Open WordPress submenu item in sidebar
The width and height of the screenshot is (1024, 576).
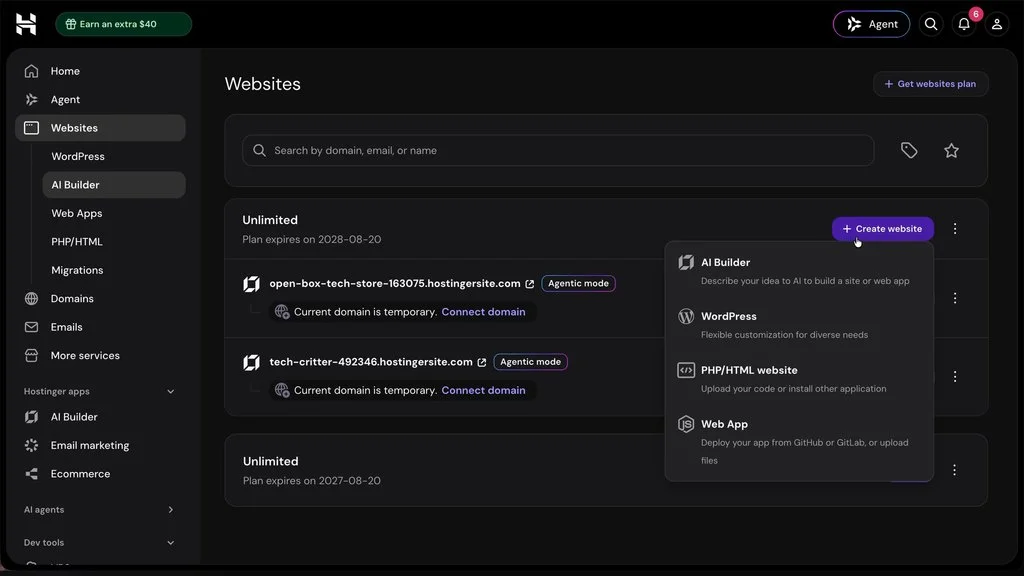[x=114, y=156]
